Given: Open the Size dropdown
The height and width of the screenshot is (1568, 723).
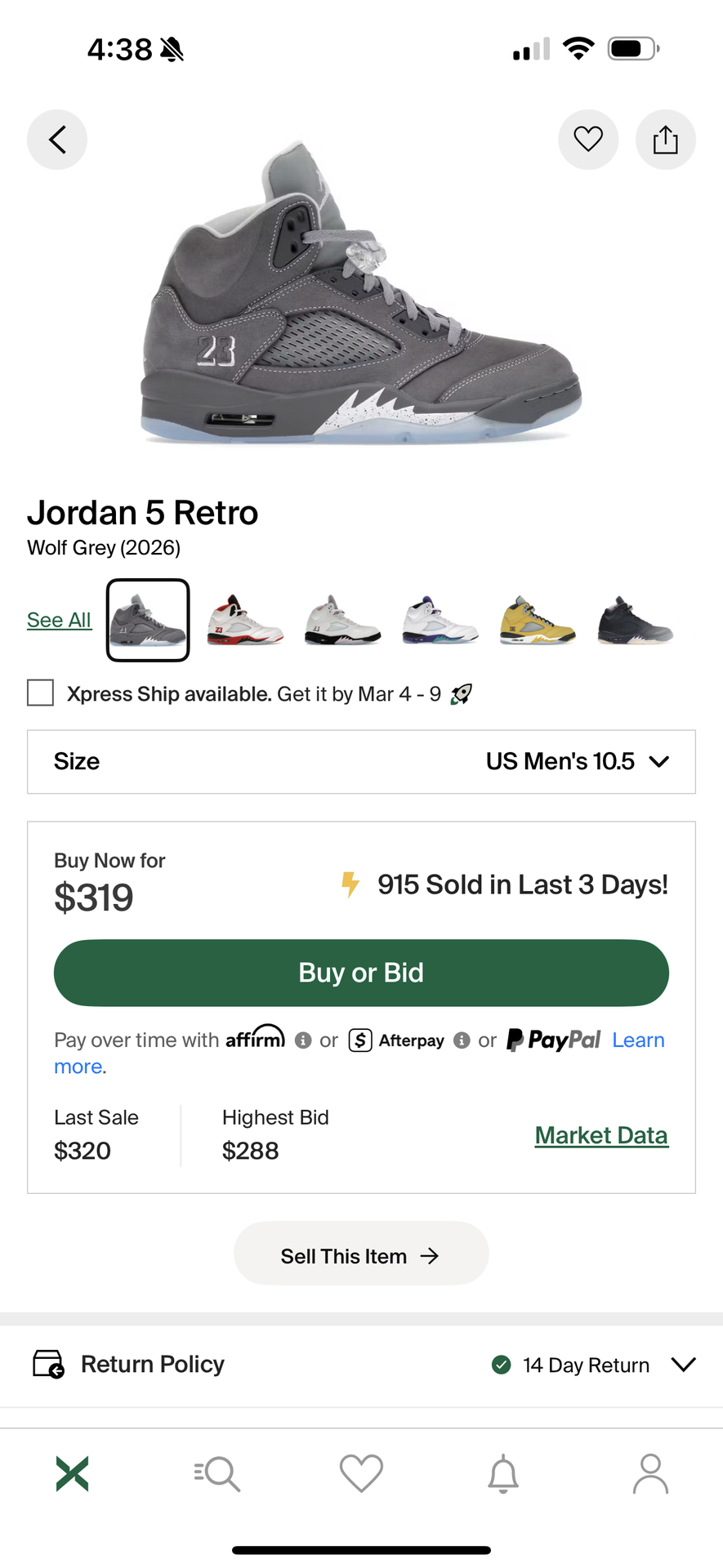Looking at the screenshot, I should tap(361, 761).
